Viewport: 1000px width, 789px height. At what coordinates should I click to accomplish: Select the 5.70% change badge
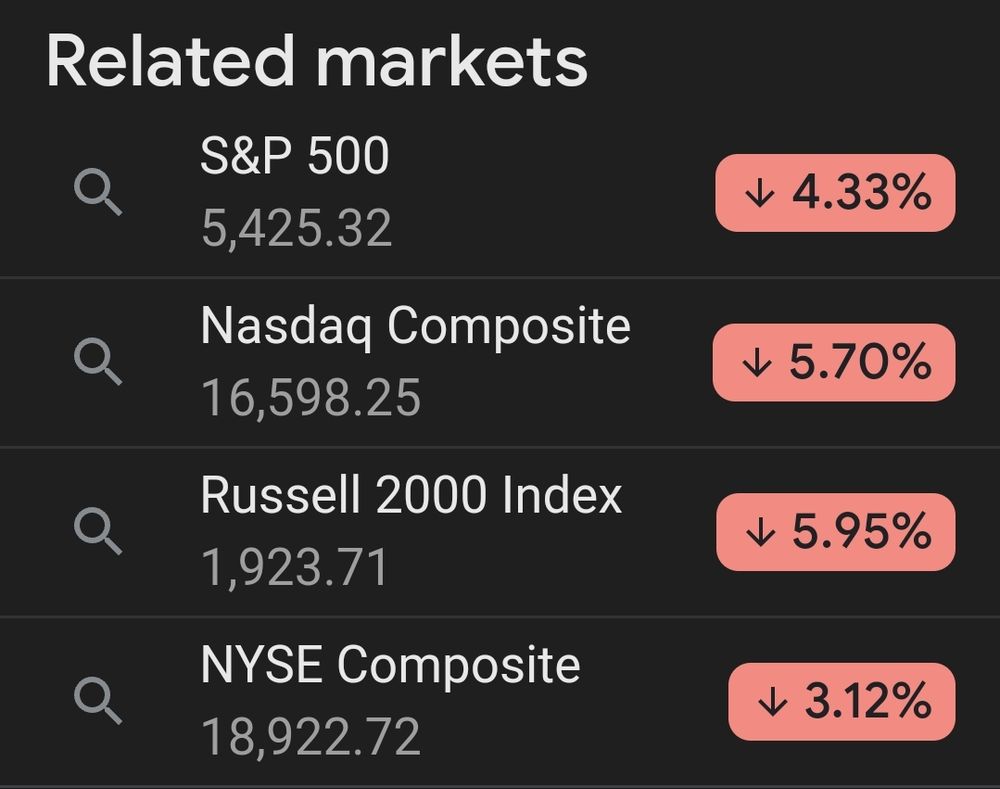tap(834, 362)
